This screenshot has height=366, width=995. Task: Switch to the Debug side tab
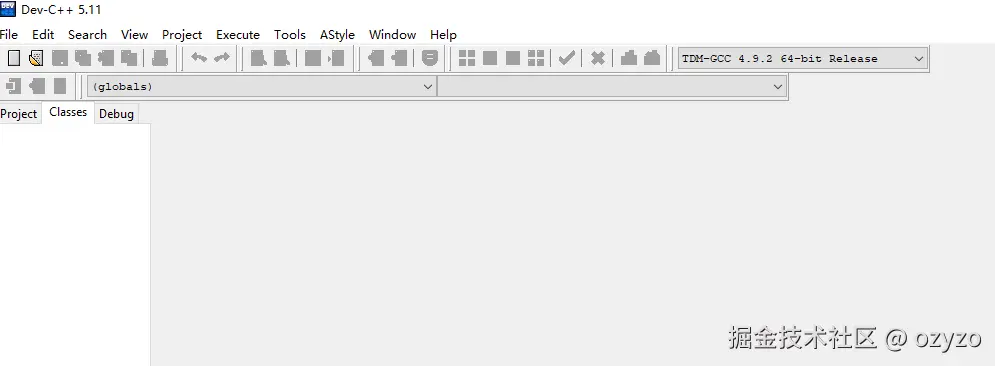point(117,114)
